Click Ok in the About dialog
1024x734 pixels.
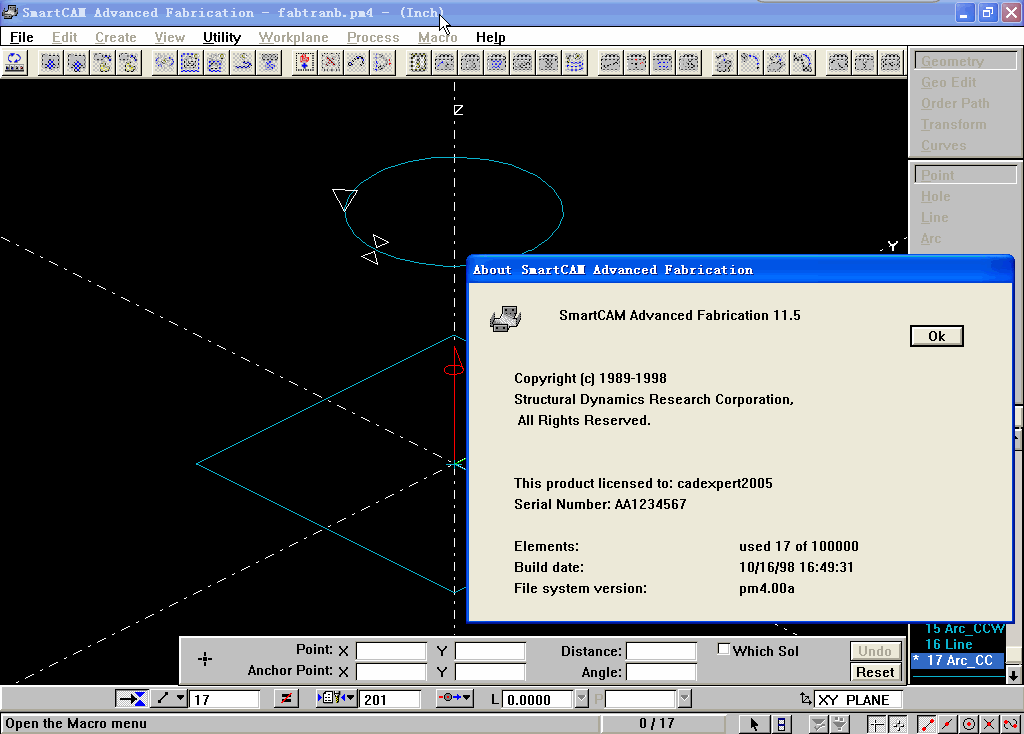(x=936, y=336)
